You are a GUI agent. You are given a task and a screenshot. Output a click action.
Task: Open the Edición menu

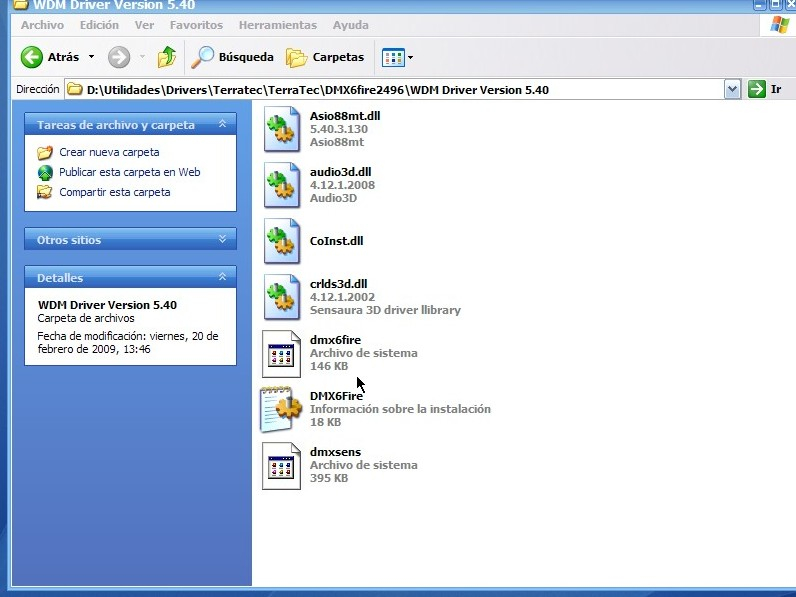(x=99, y=25)
